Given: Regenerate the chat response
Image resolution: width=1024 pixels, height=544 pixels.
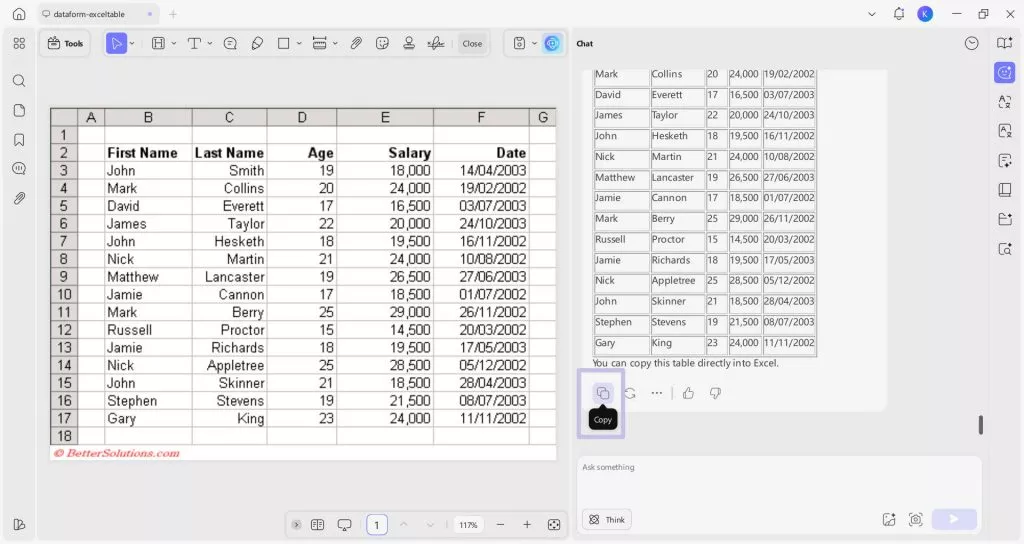Looking at the screenshot, I should pos(630,393).
